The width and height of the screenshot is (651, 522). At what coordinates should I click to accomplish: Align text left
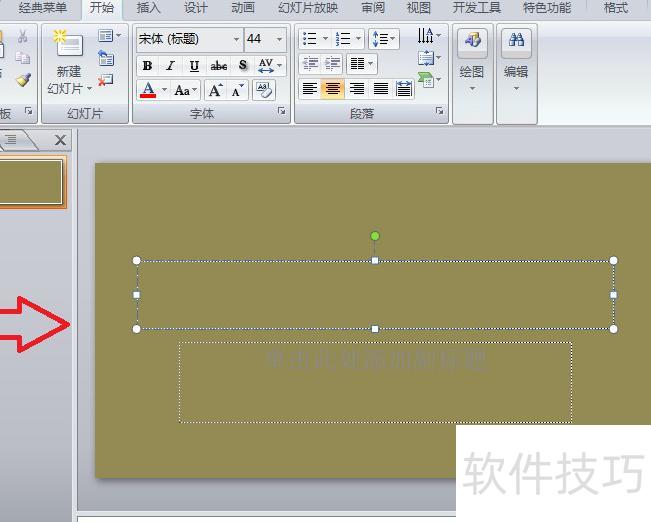pyautogui.click(x=310, y=88)
